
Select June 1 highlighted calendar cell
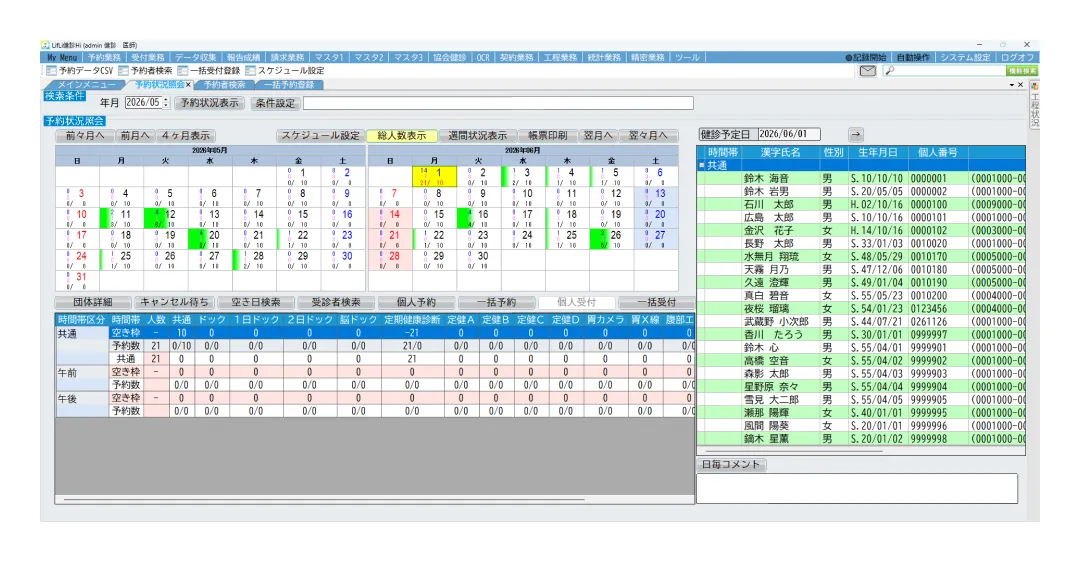pos(434,176)
